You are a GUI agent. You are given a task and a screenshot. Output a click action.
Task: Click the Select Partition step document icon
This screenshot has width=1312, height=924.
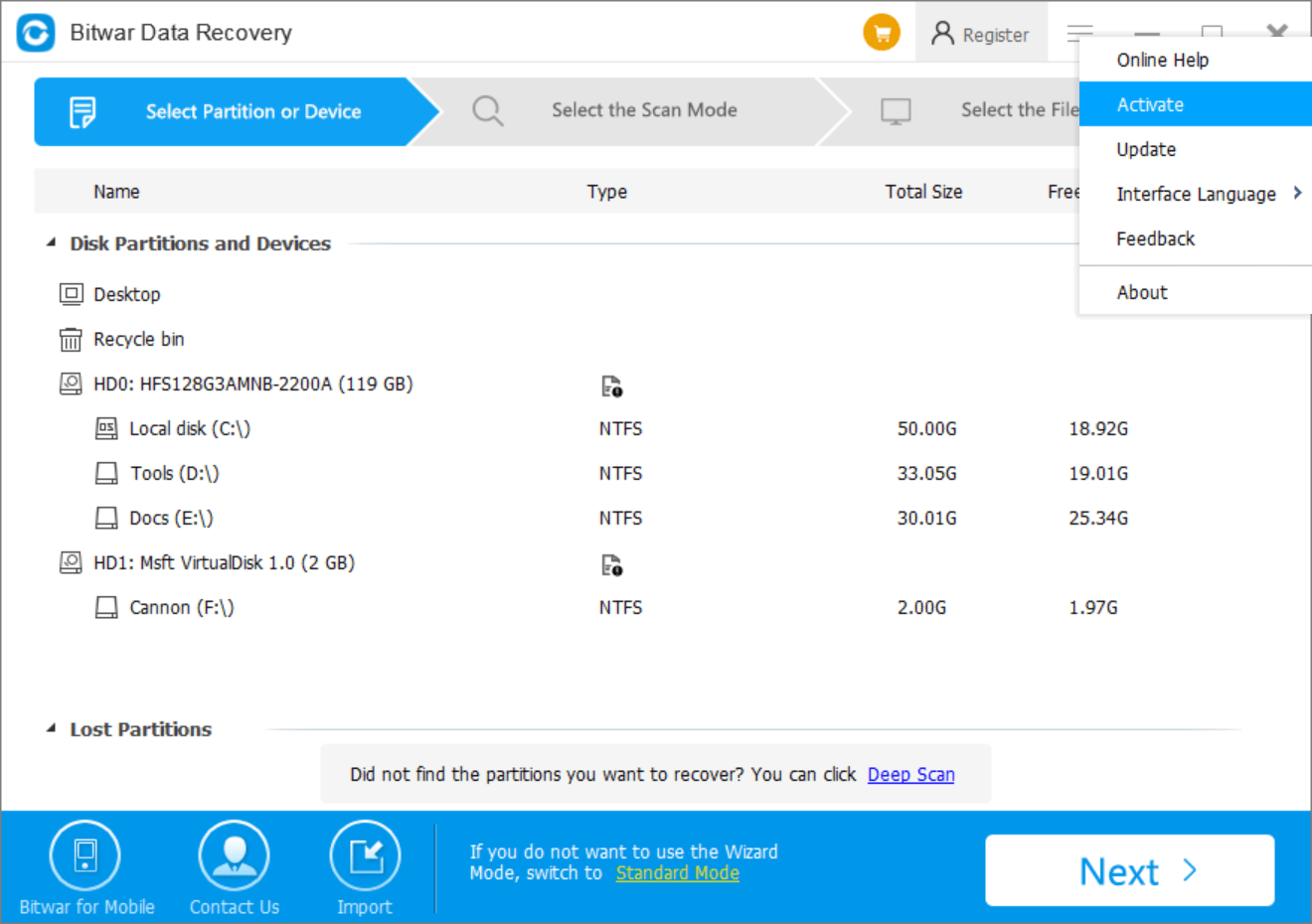(82, 112)
